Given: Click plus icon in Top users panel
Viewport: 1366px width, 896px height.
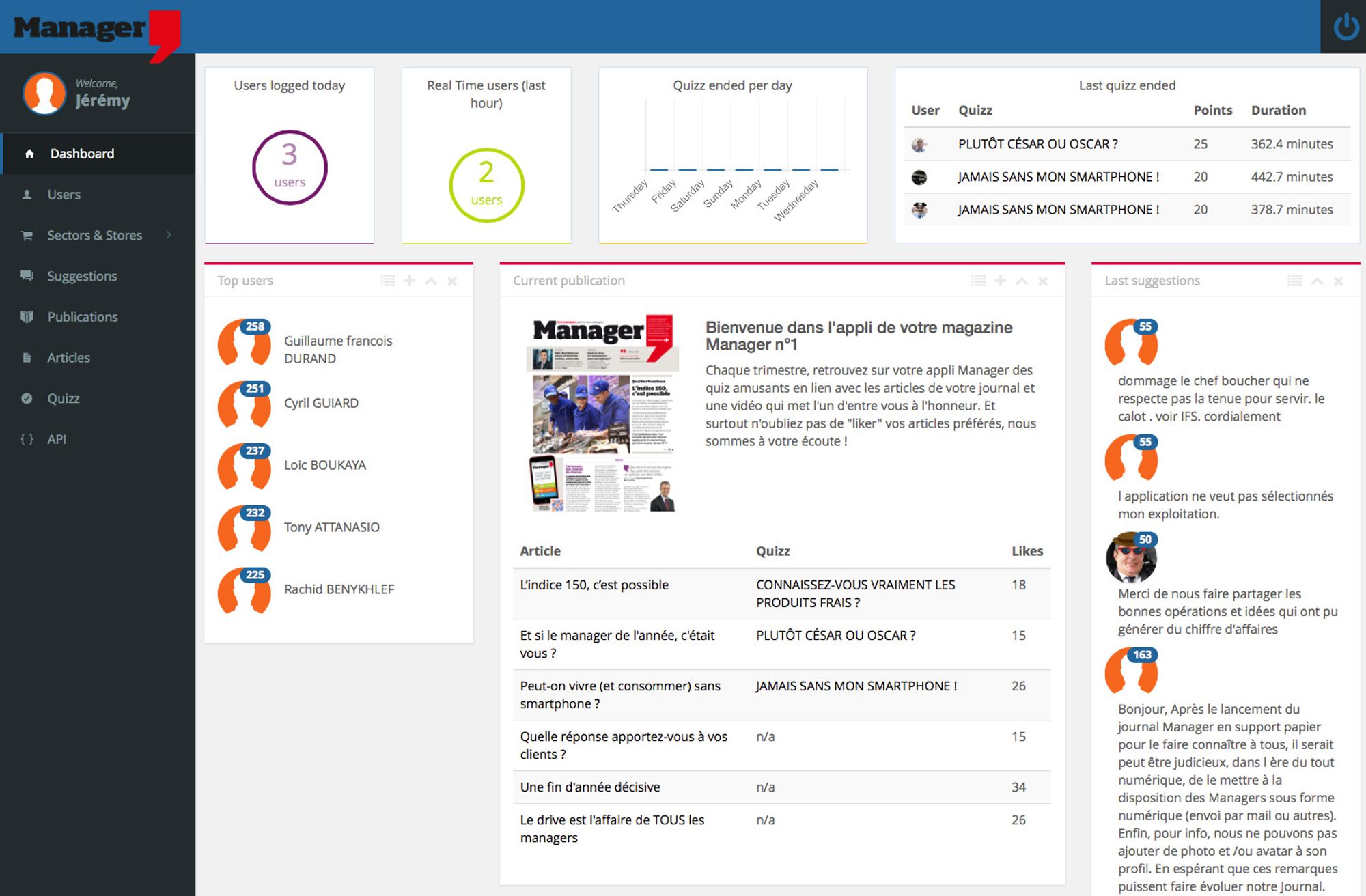Looking at the screenshot, I should tap(410, 281).
